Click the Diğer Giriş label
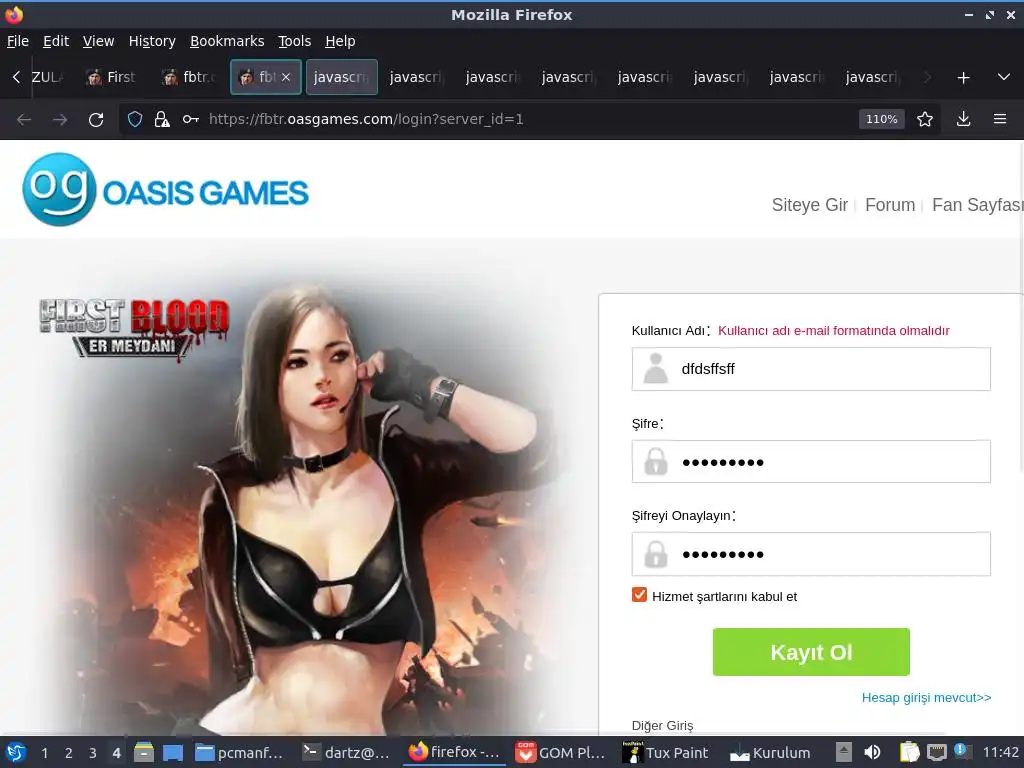1024x768 pixels. click(662, 726)
